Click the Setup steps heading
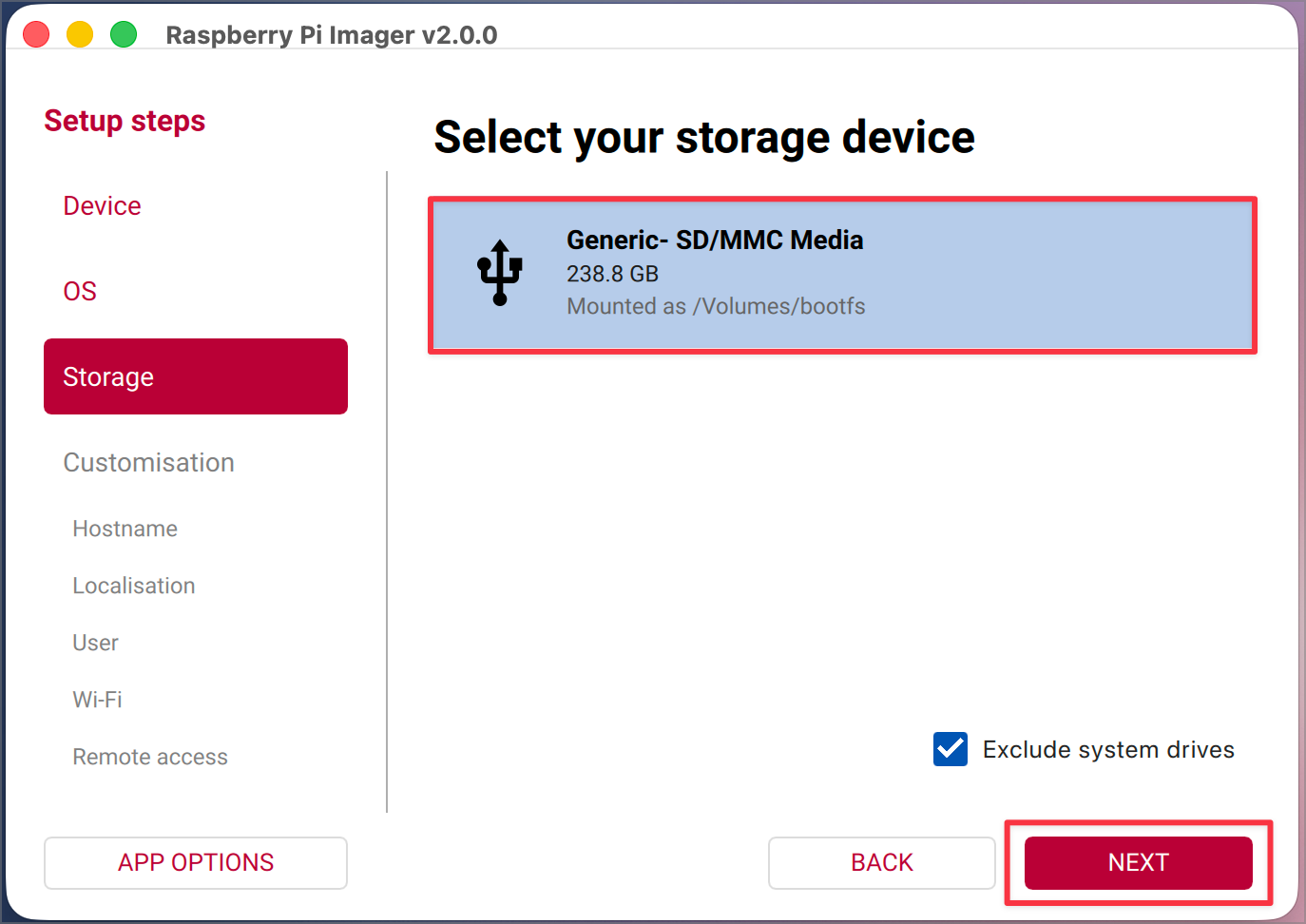This screenshot has width=1306, height=924. pos(125,121)
